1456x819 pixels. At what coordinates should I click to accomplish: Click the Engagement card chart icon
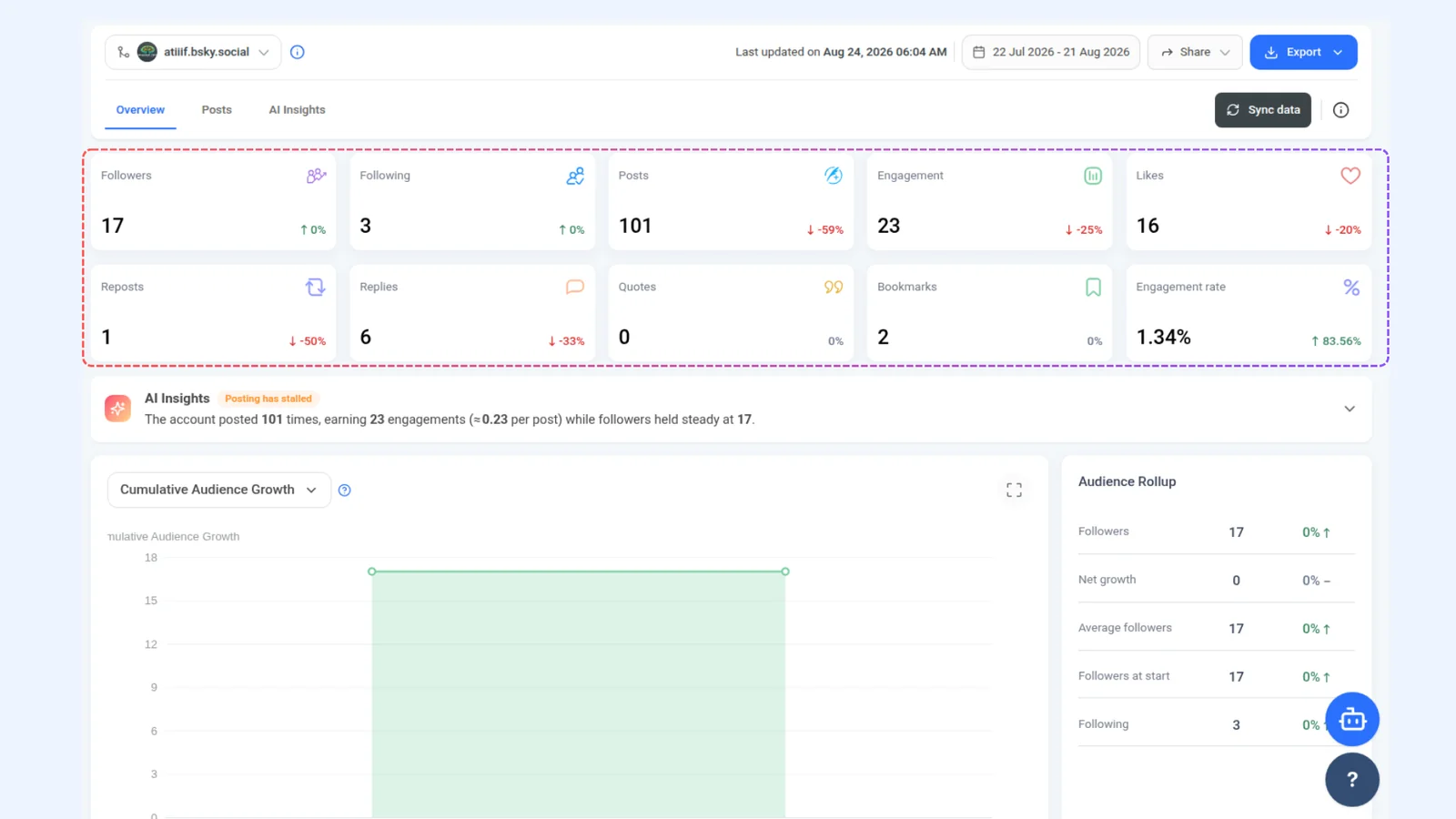[x=1093, y=176]
